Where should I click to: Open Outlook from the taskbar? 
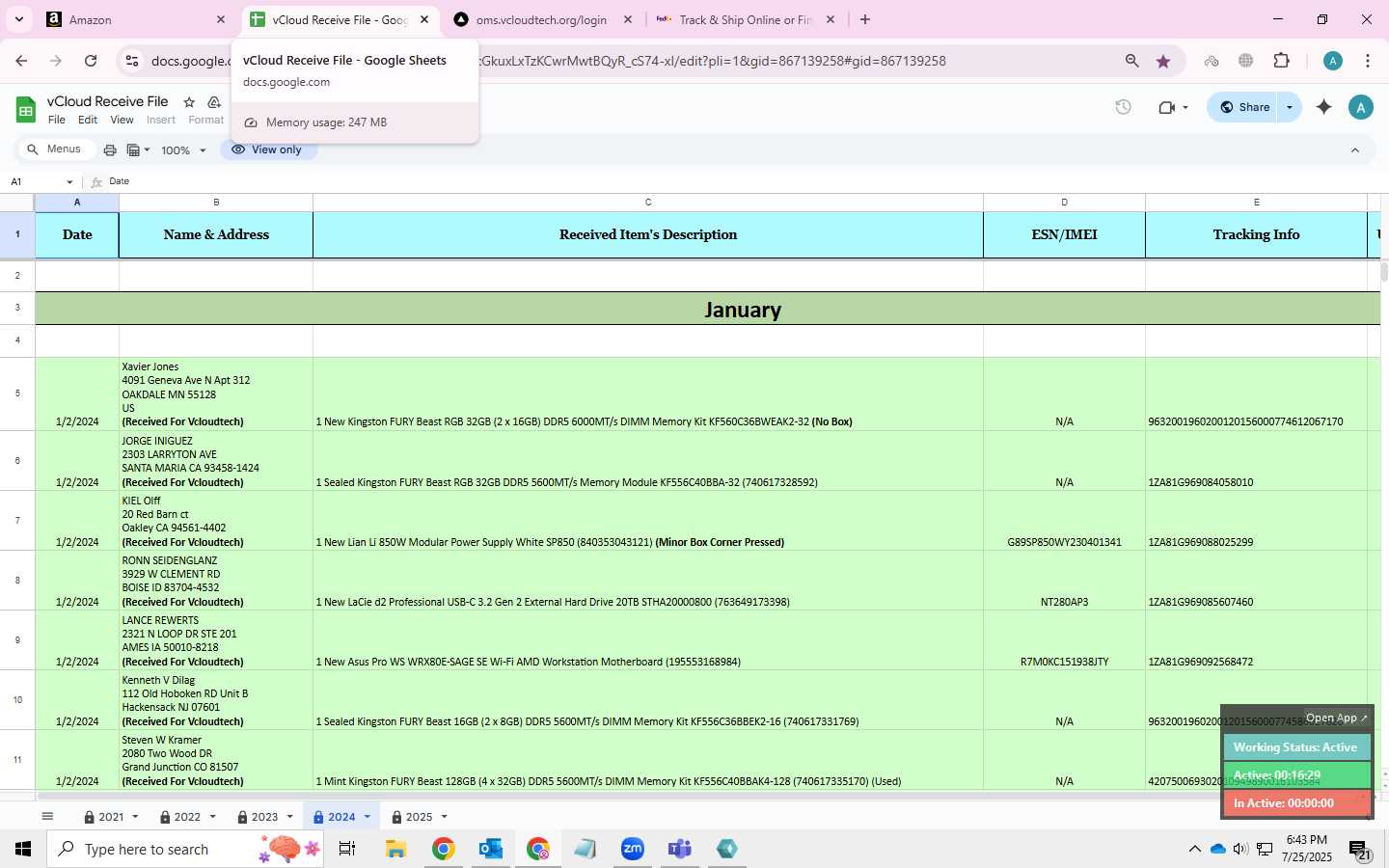491,849
